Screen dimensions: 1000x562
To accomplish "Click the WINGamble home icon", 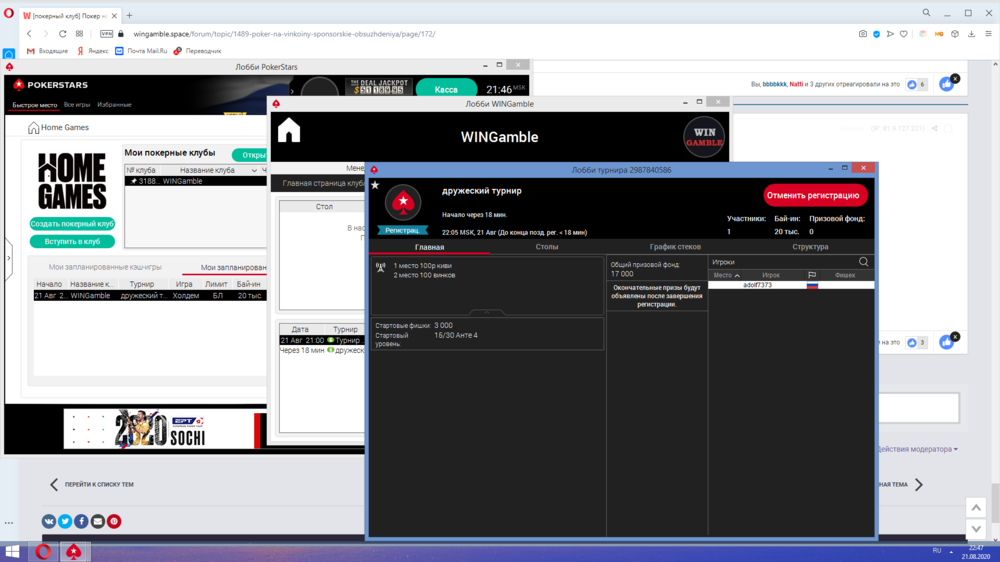I will (289, 131).
